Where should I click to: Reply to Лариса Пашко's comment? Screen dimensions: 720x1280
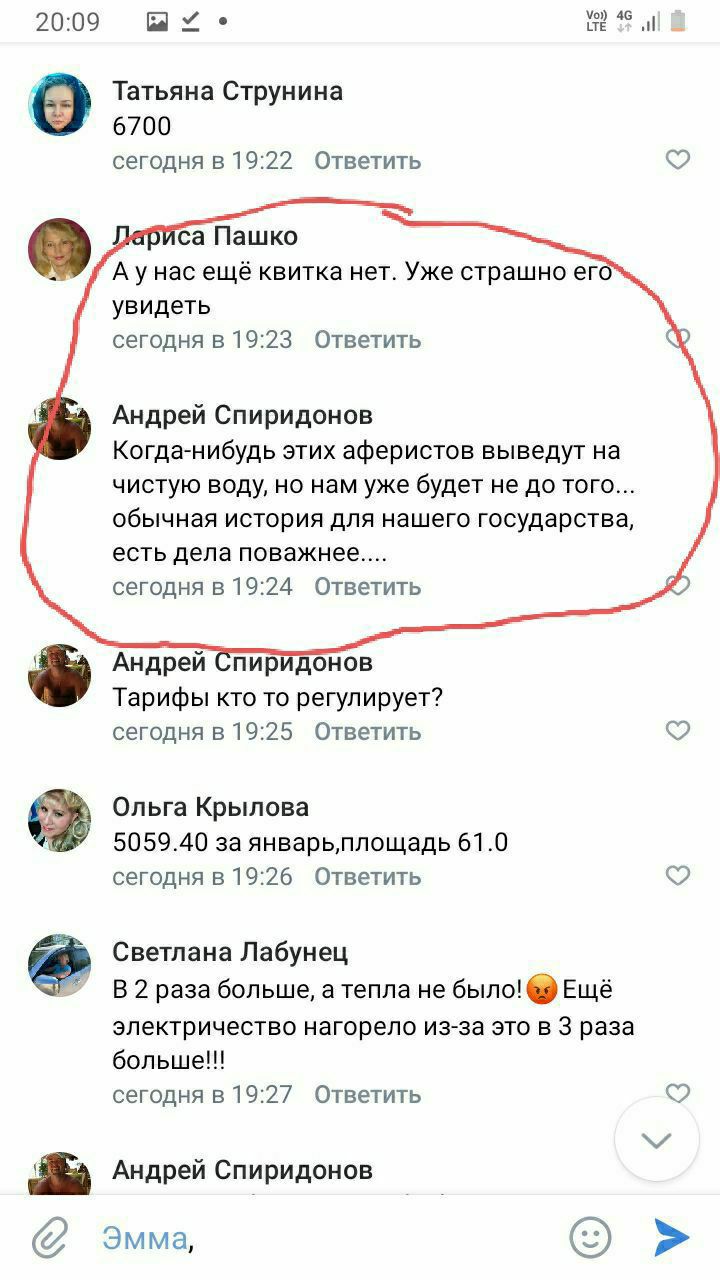coord(367,339)
